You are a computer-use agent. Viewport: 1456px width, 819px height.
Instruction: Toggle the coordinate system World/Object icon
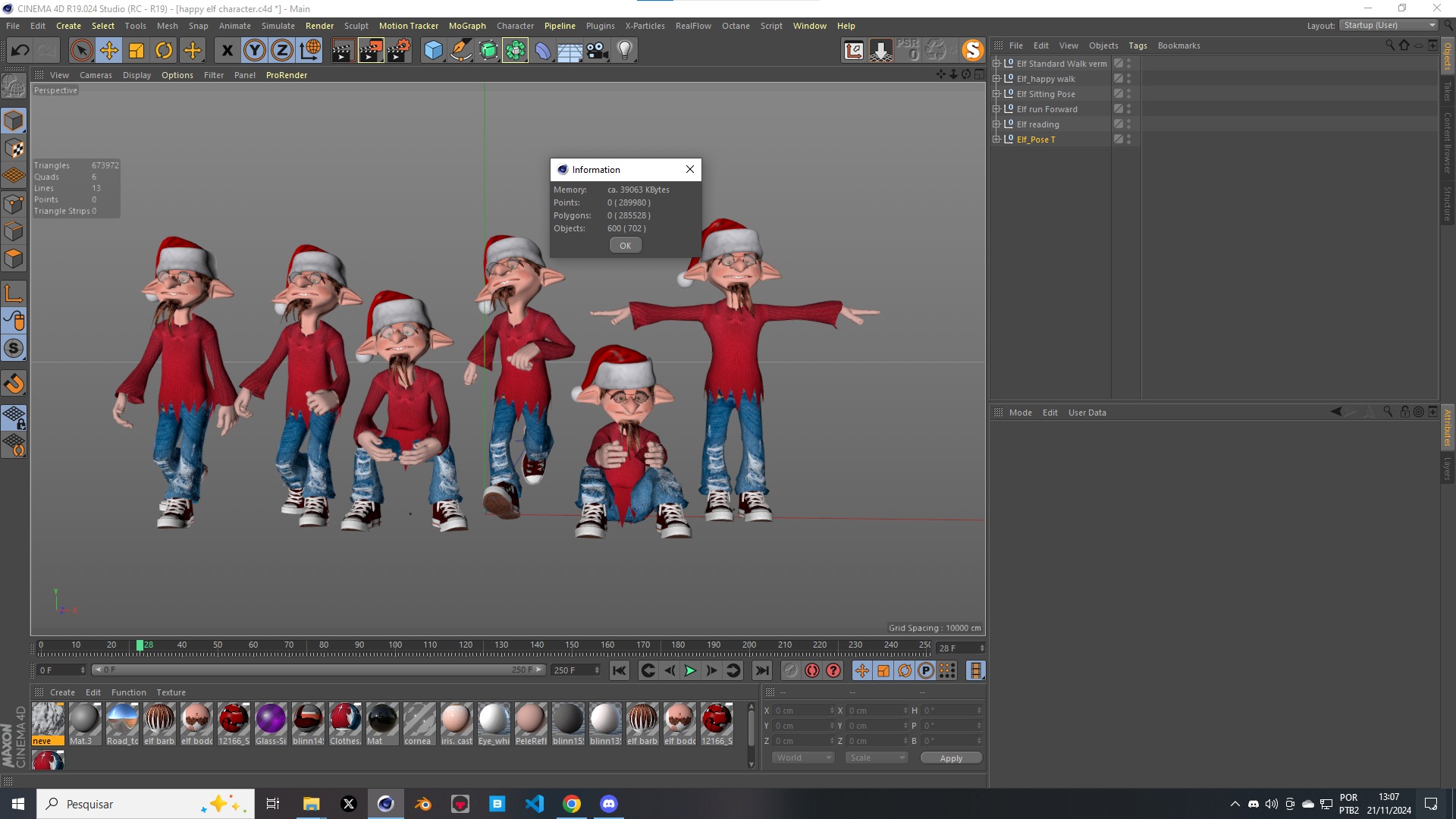pyautogui.click(x=309, y=51)
